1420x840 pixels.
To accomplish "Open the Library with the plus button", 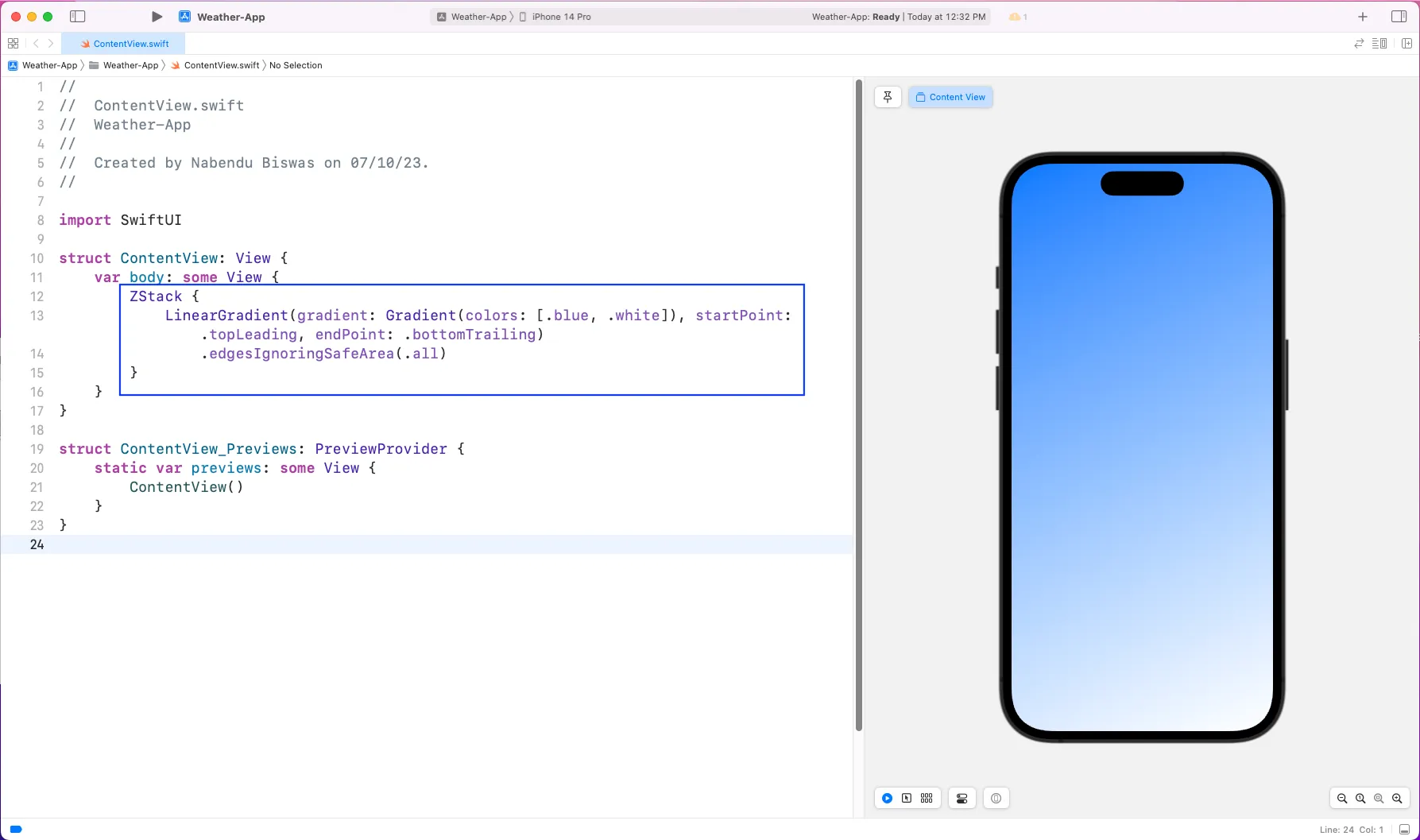I will 1363,17.
